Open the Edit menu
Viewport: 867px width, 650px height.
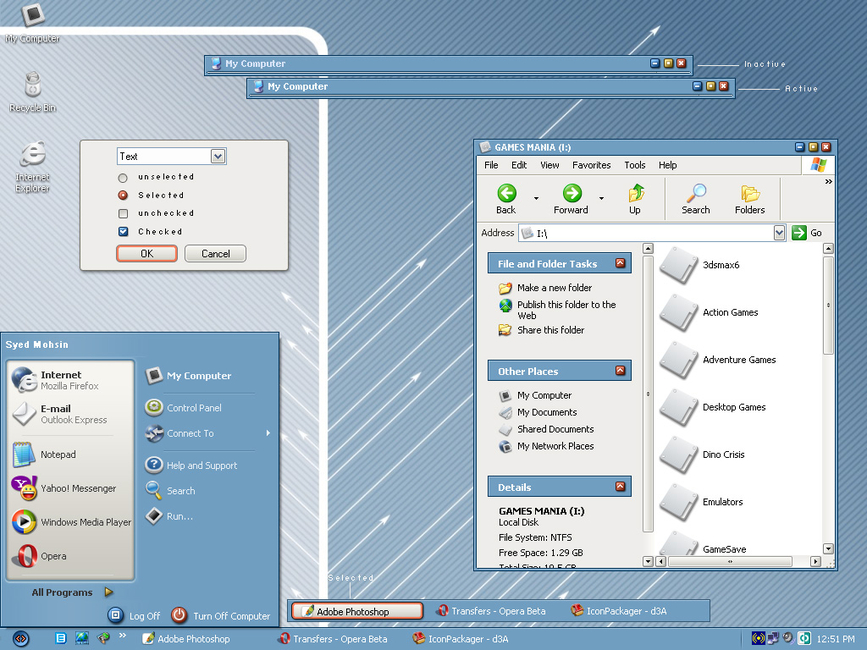[519, 165]
